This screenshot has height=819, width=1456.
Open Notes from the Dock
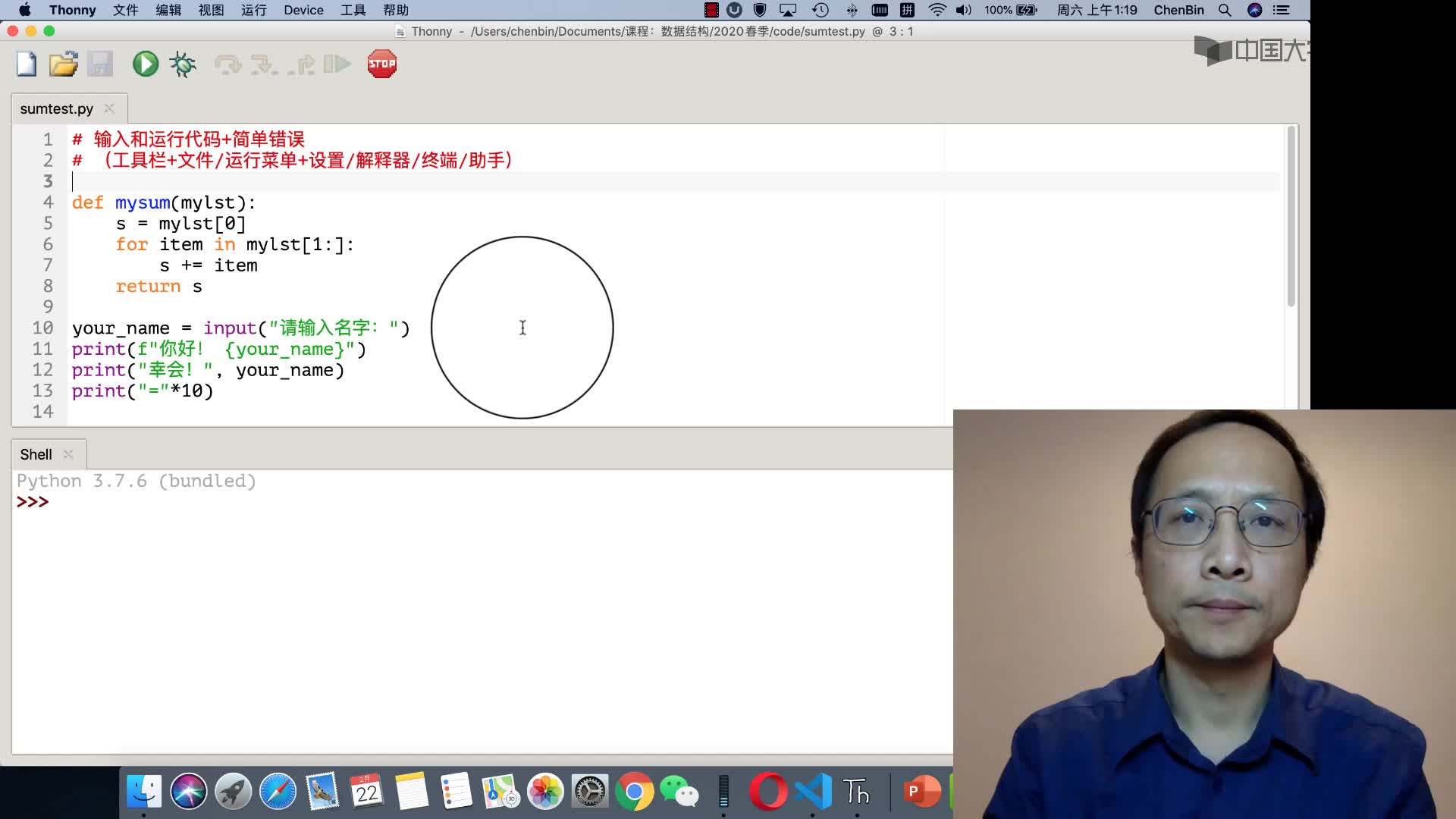[x=412, y=792]
